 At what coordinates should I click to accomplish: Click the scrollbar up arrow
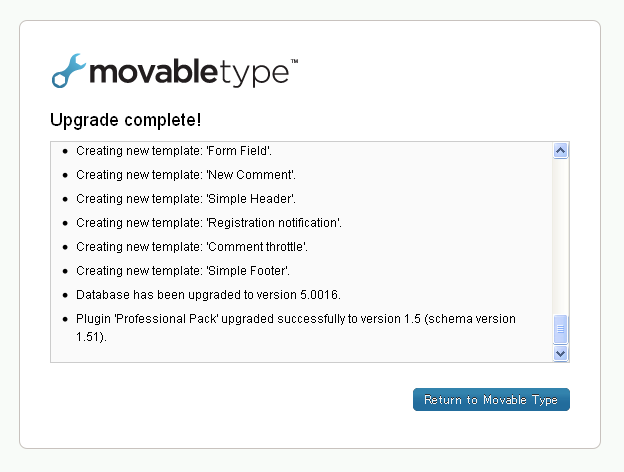[560, 150]
